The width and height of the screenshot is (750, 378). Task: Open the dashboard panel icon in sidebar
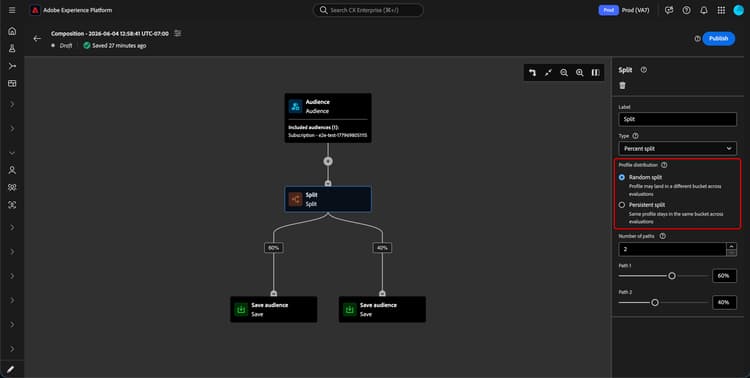(x=12, y=83)
